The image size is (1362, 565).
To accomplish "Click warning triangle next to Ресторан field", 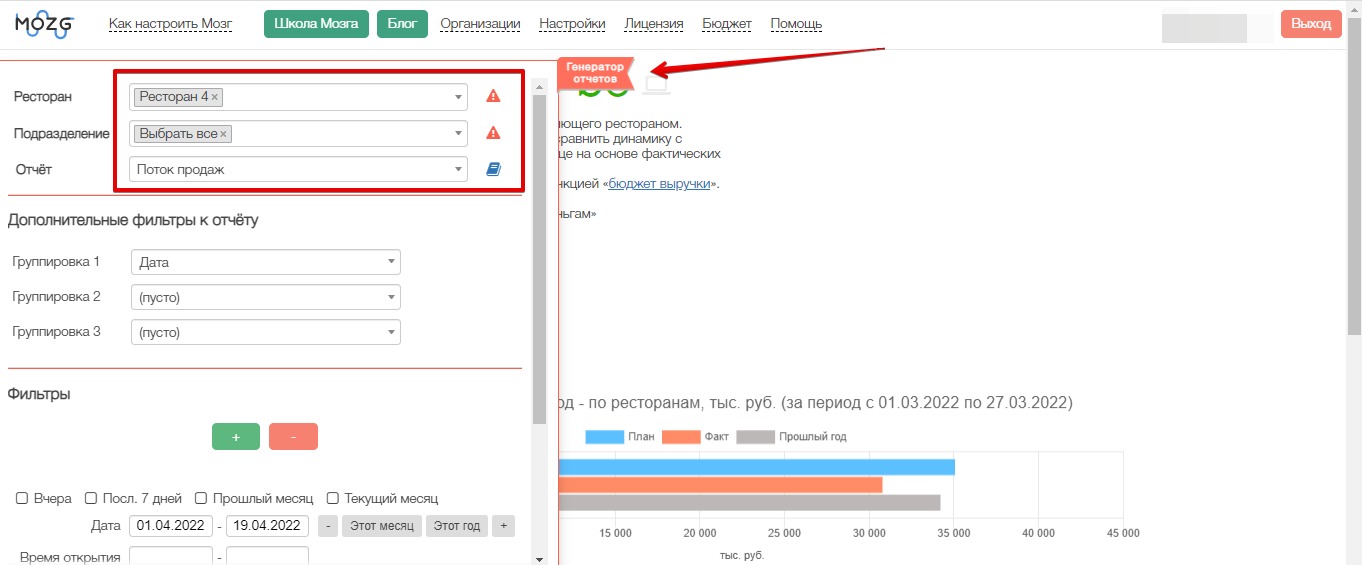I will pos(493,97).
